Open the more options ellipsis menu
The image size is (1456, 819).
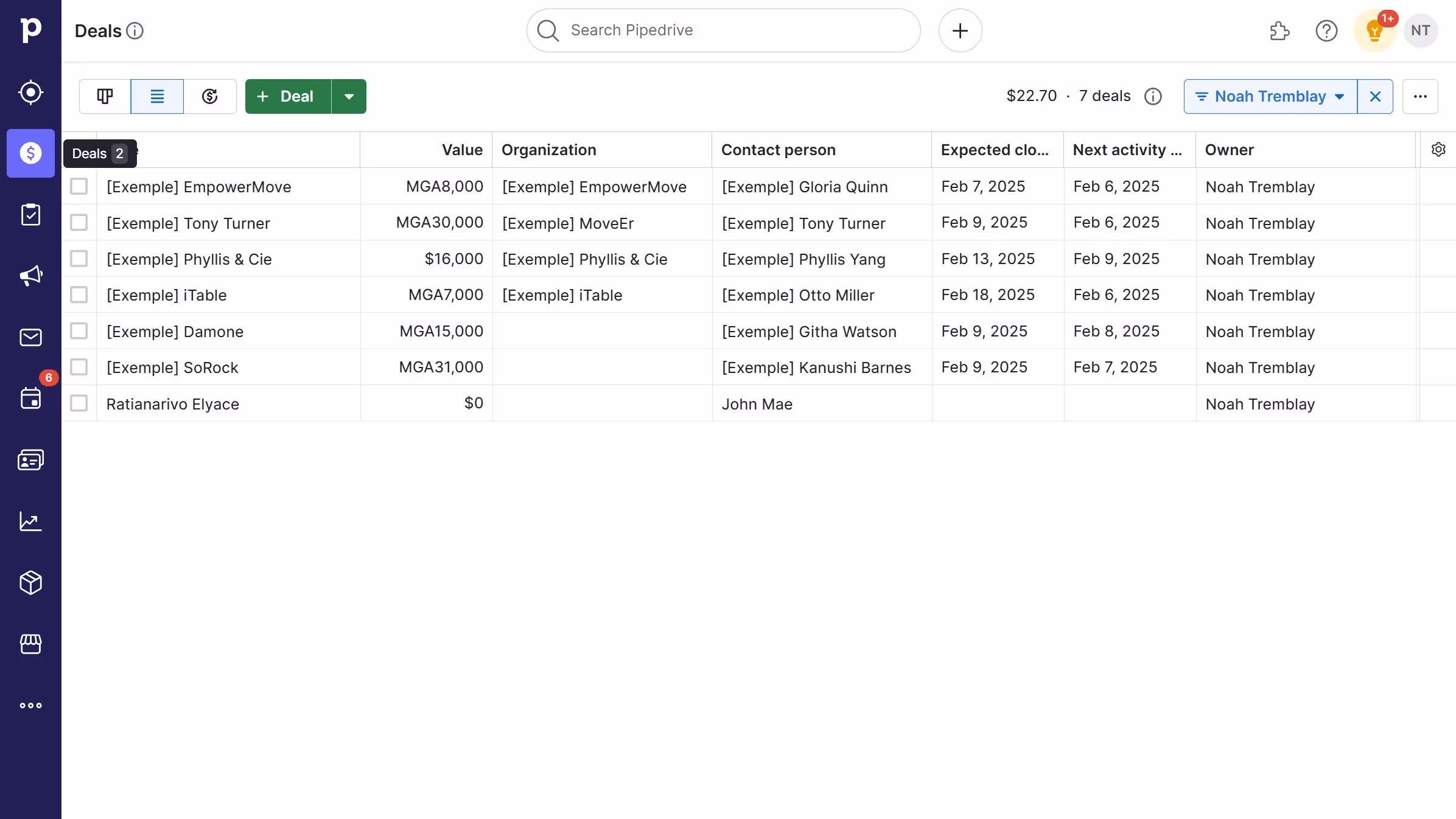pos(1420,96)
